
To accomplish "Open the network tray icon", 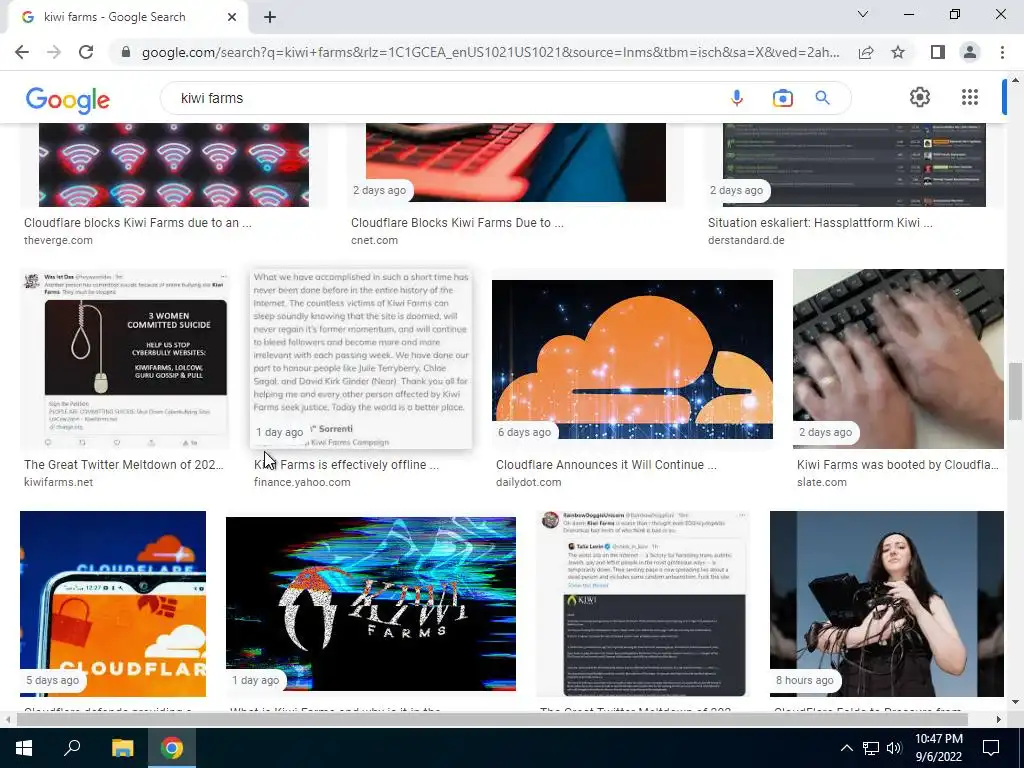I will coord(871,748).
